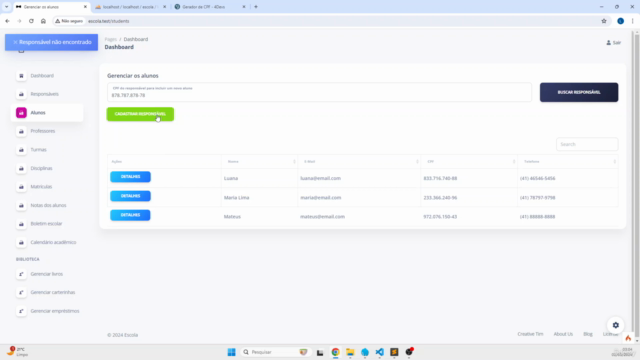Go back with browser back arrow
The image size is (640, 360).
(7, 21)
